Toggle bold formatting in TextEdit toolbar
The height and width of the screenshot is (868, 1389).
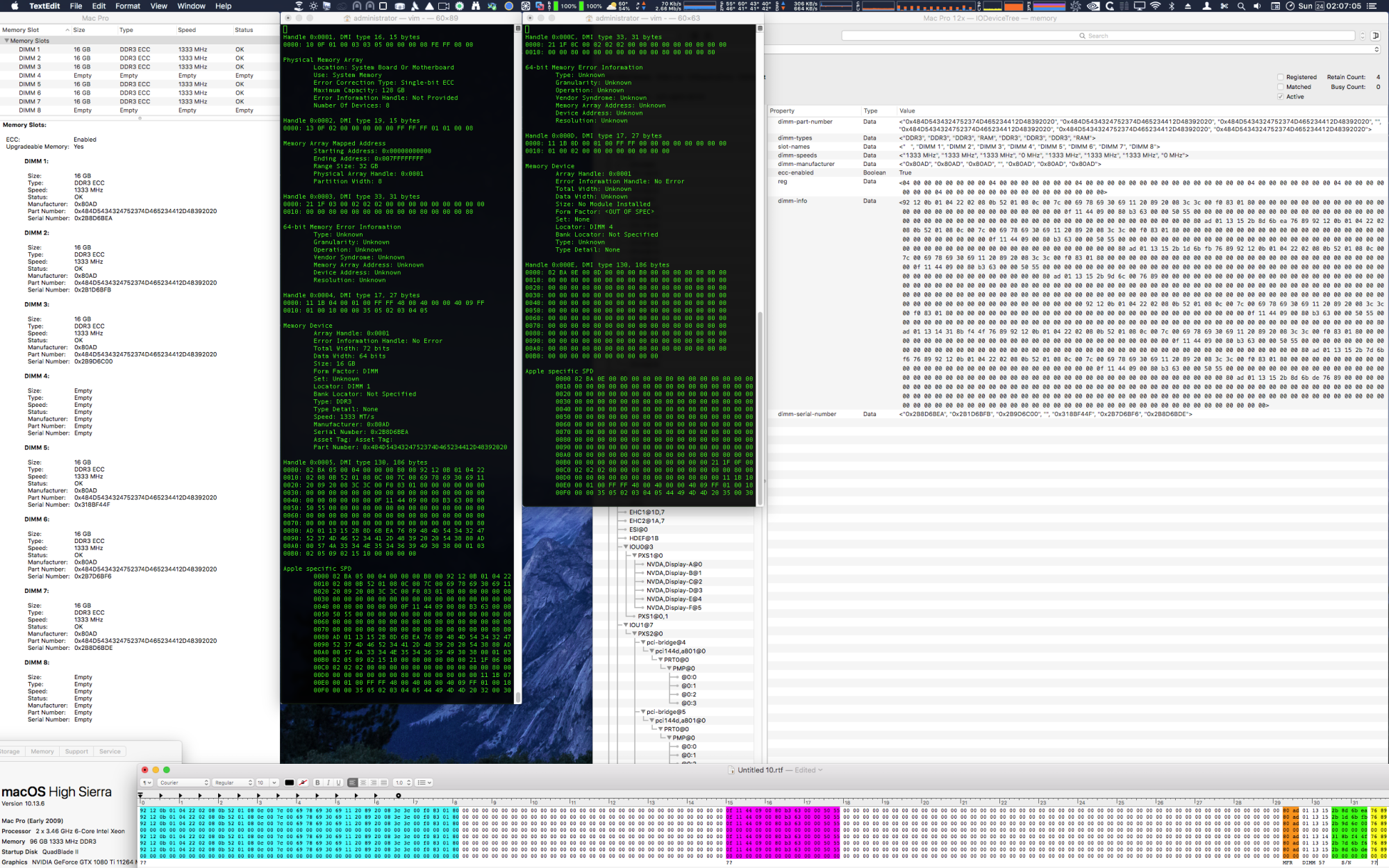(317, 783)
